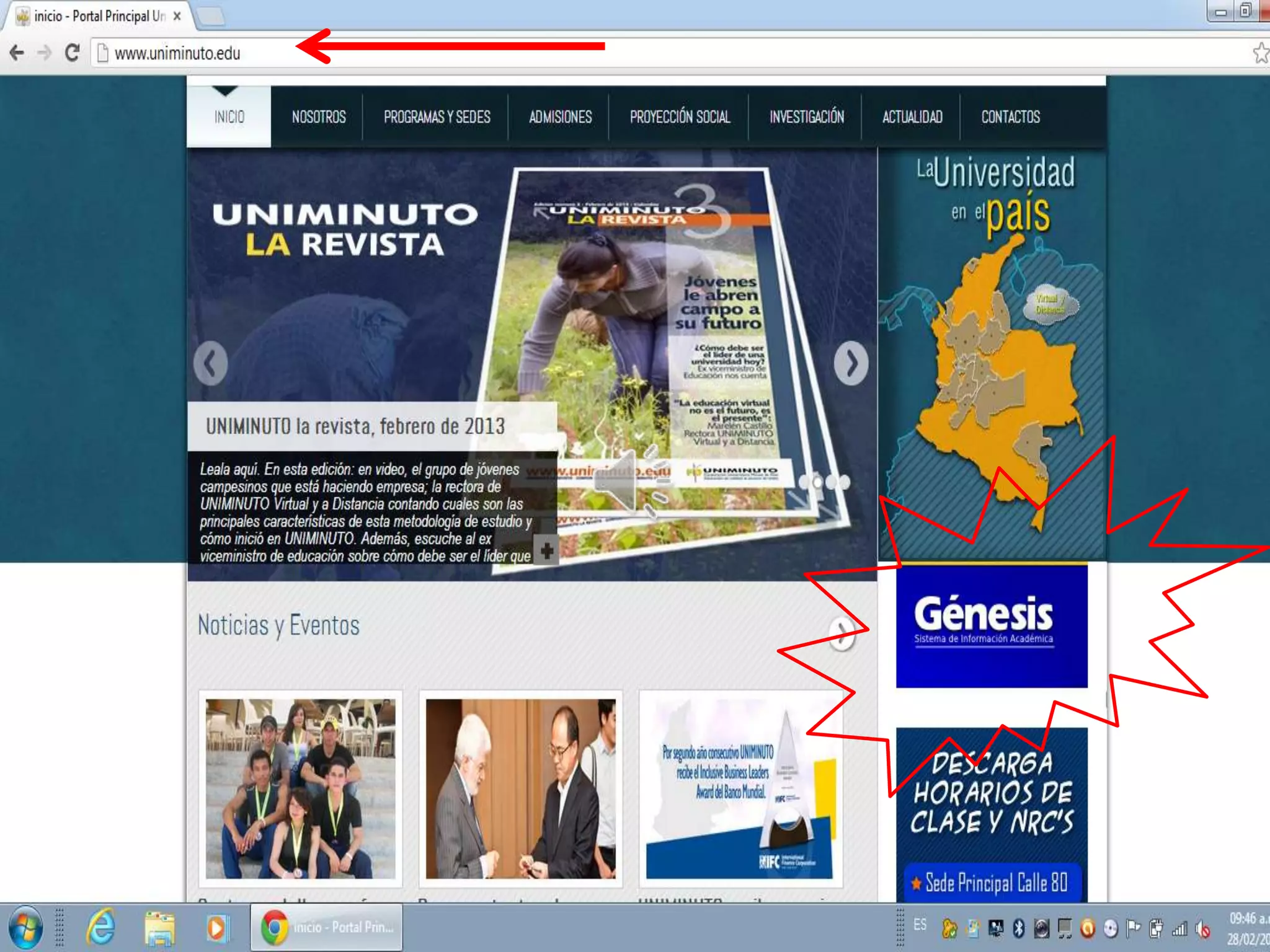Select a slideshow pagination dot
1270x952 pixels.
pos(832,482)
